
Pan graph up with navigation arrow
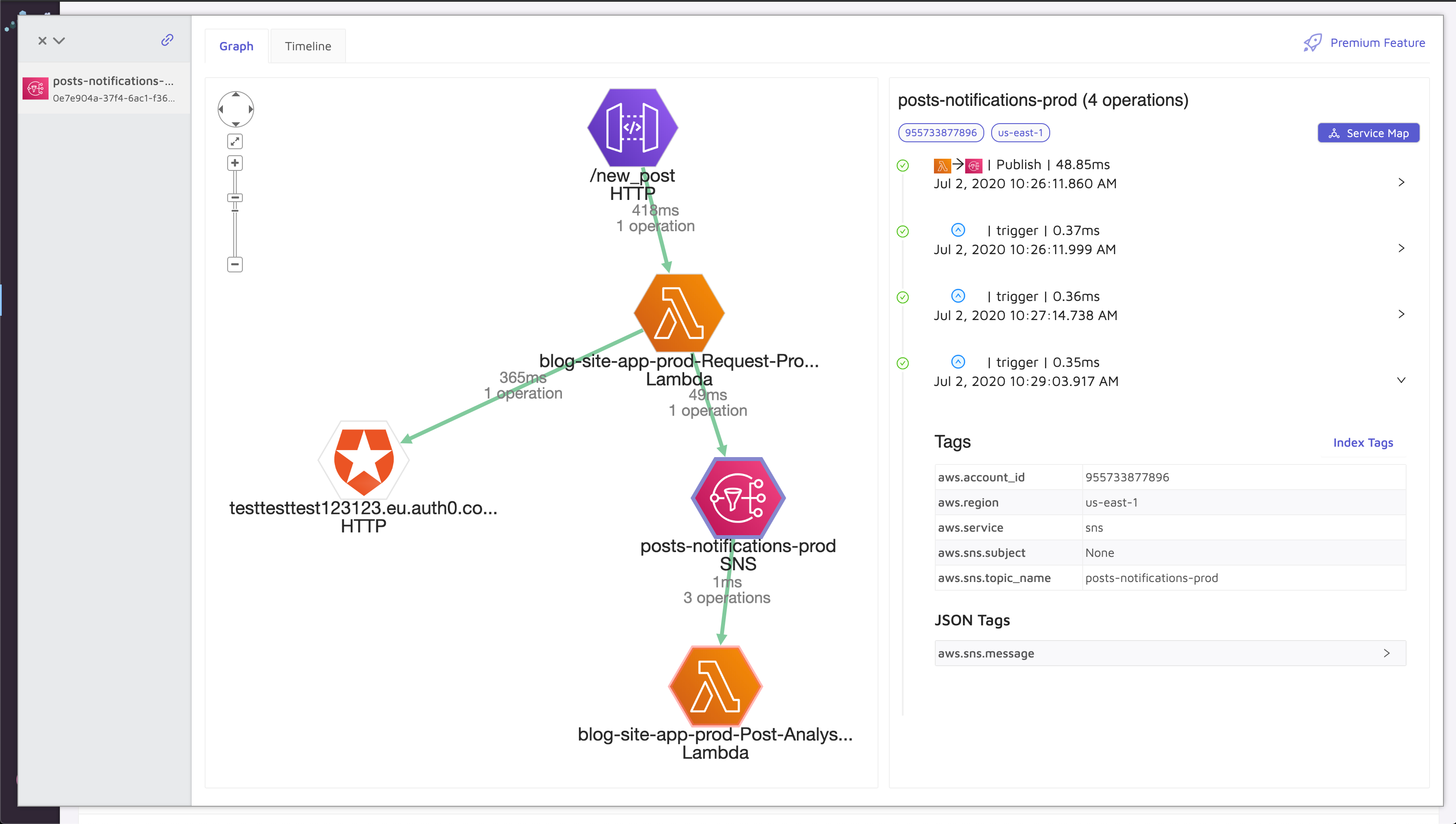236,95
